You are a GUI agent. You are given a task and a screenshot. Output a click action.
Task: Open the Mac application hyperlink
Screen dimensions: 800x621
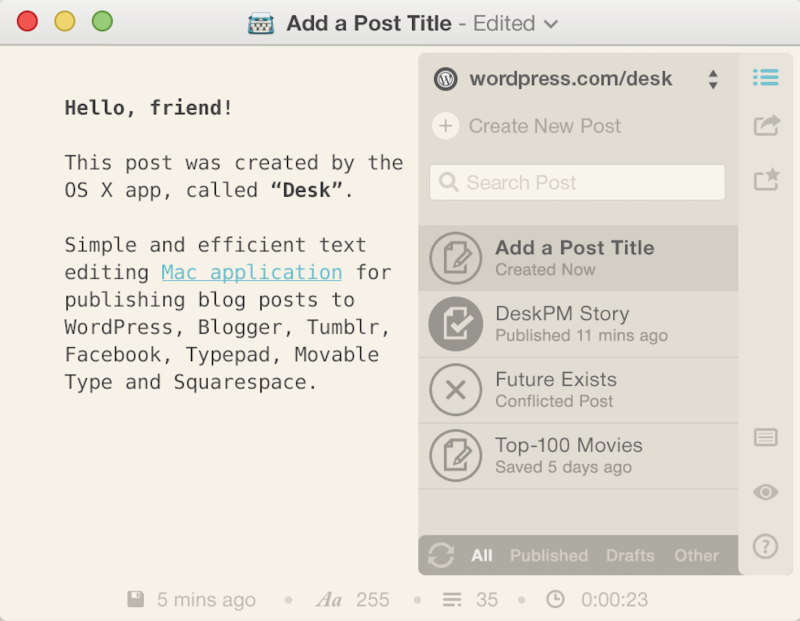pos(252,272)
